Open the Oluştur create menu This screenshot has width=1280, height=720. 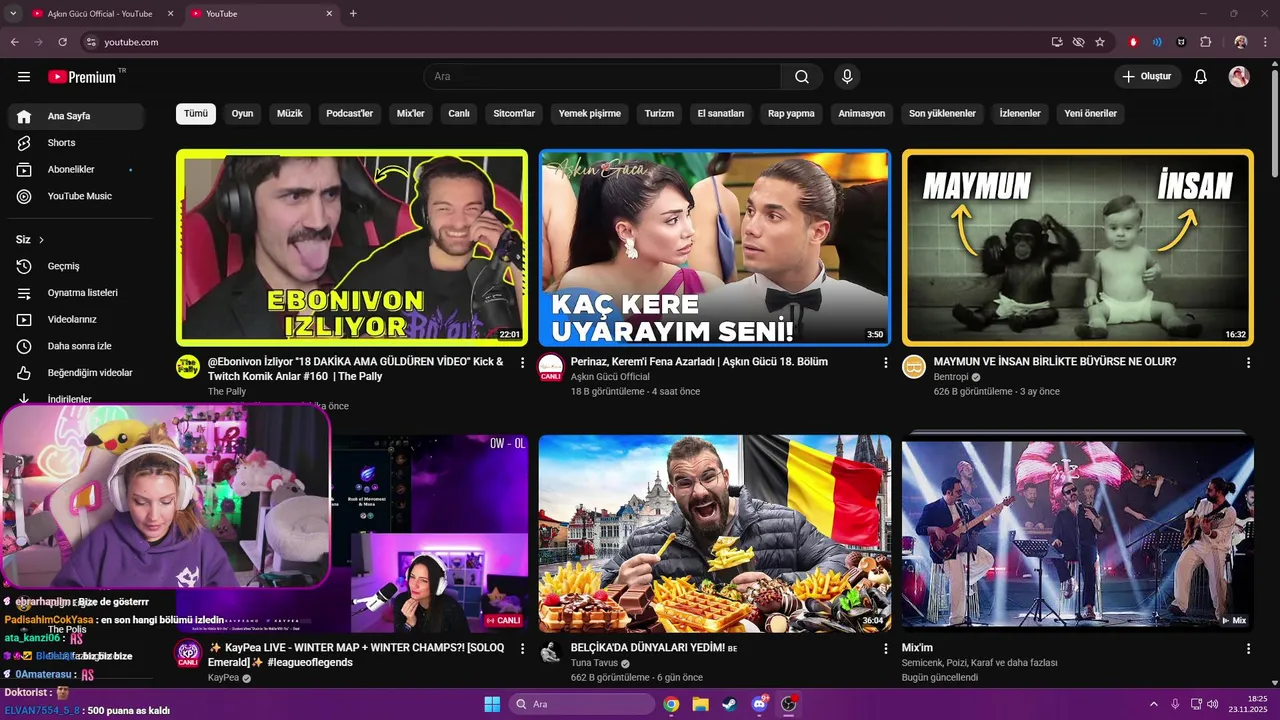[x=1147, y=77]
